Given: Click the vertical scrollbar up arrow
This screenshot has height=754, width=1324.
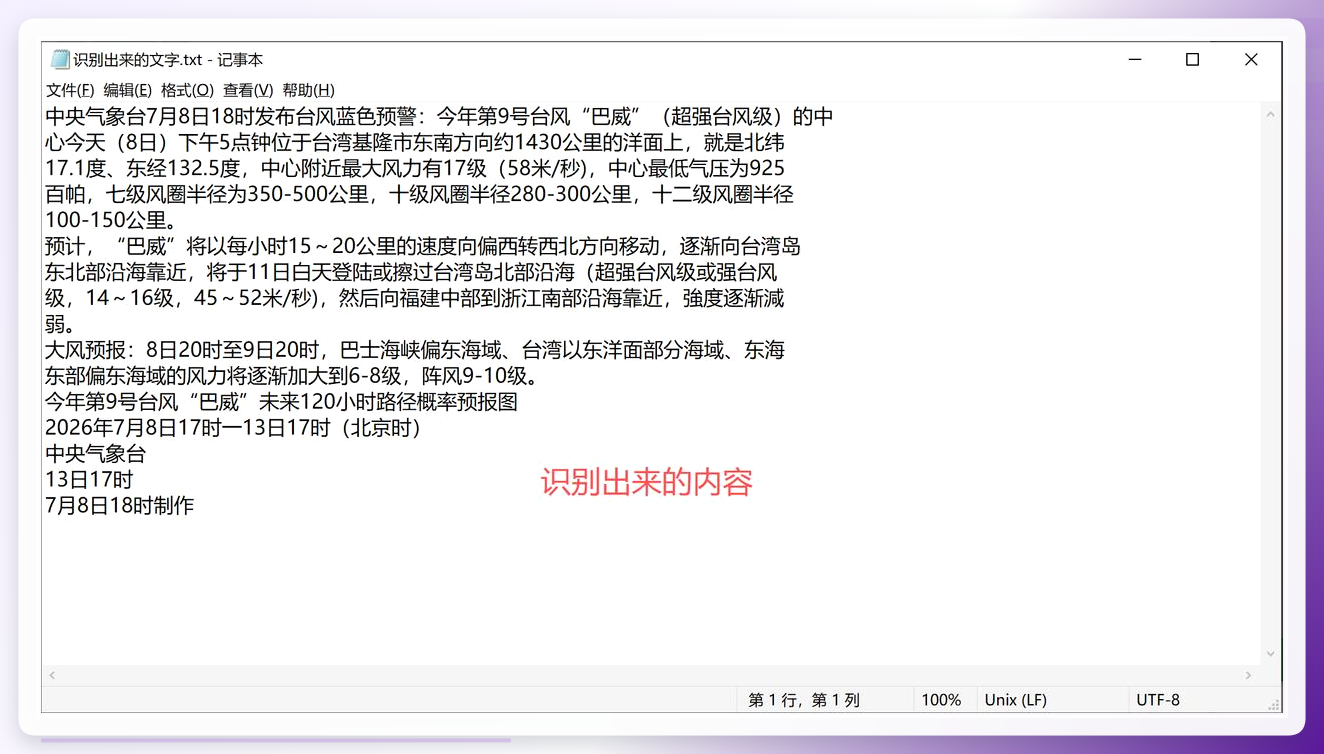Looking at the screenshot, I should tap(1271, 114).
